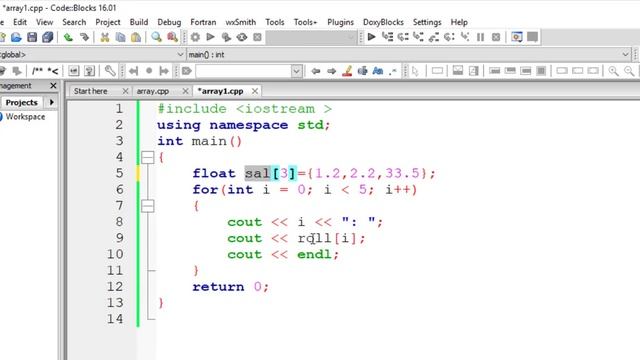Jump forward to next location
Image resolution: width=640 pixels, height=360 pixels.
(331, 71)
